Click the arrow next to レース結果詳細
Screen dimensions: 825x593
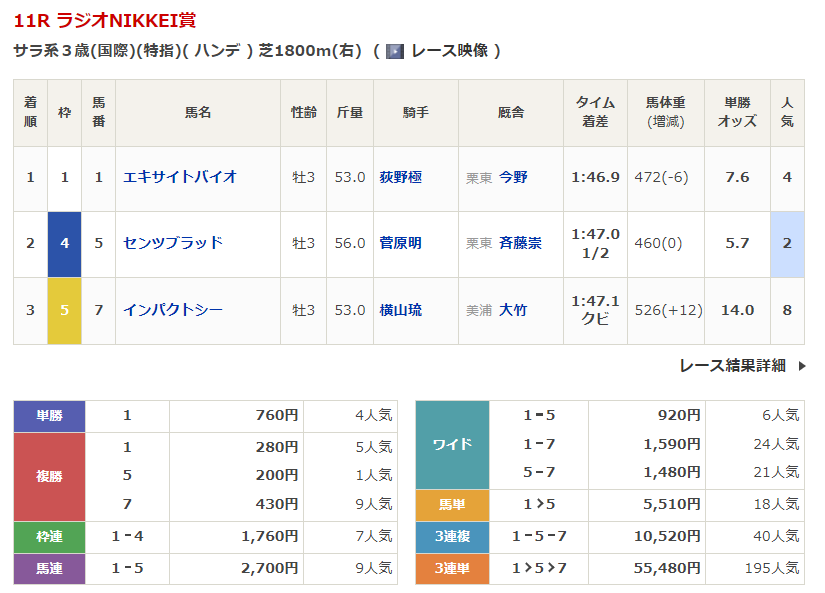pos(802,366)
